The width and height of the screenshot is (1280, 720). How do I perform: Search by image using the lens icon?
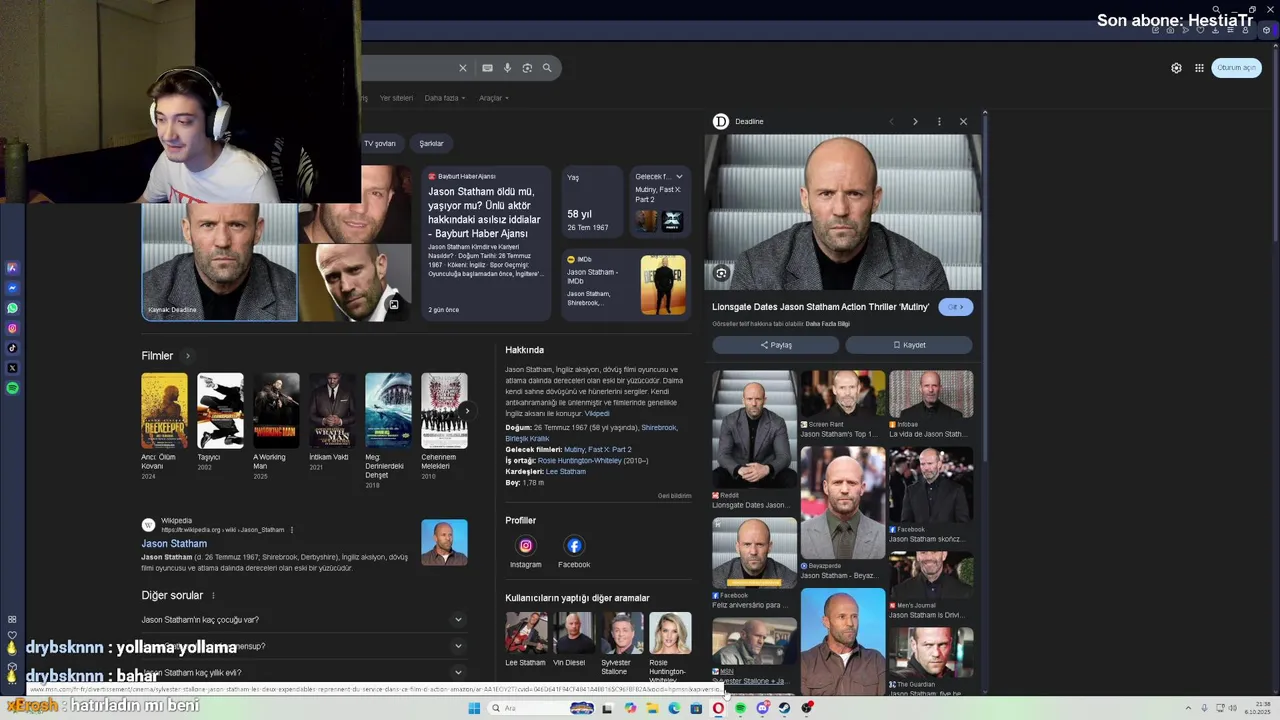(x=527, y=68)
